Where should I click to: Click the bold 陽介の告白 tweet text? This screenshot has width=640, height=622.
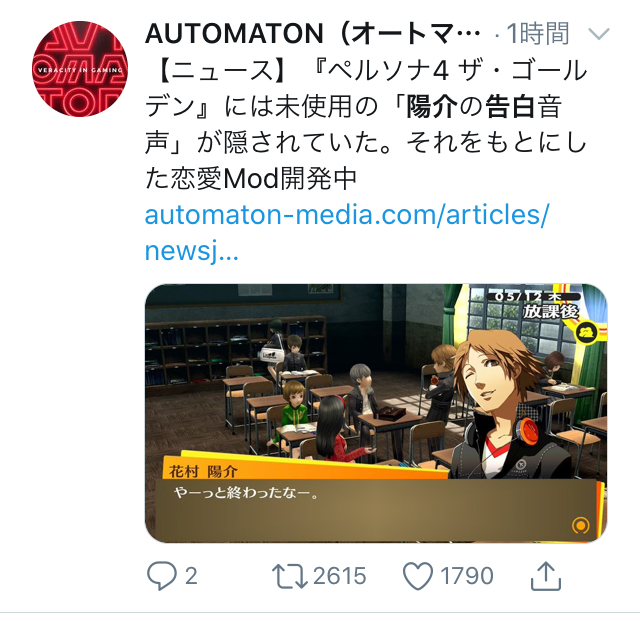pos(470,107)
